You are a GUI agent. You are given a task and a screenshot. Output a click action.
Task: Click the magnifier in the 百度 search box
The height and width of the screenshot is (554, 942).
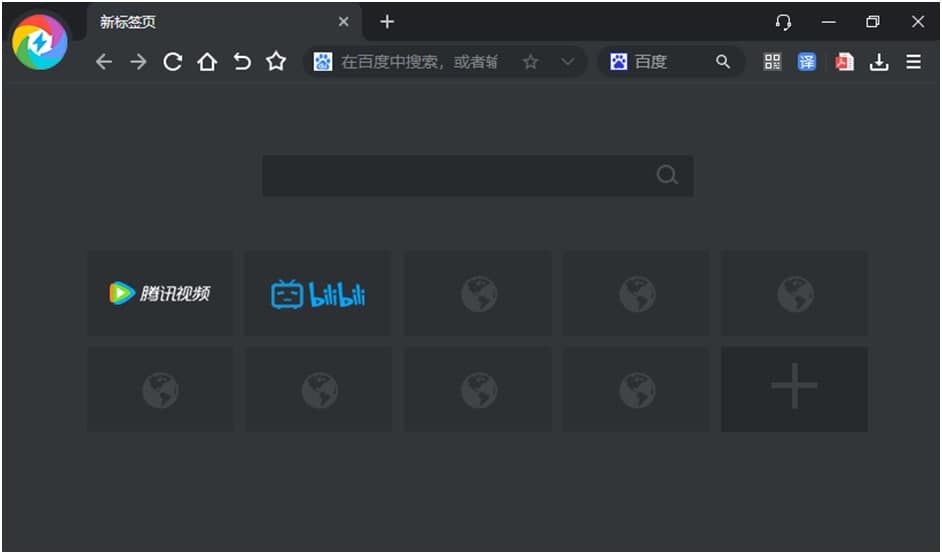(x=723, y=61)
